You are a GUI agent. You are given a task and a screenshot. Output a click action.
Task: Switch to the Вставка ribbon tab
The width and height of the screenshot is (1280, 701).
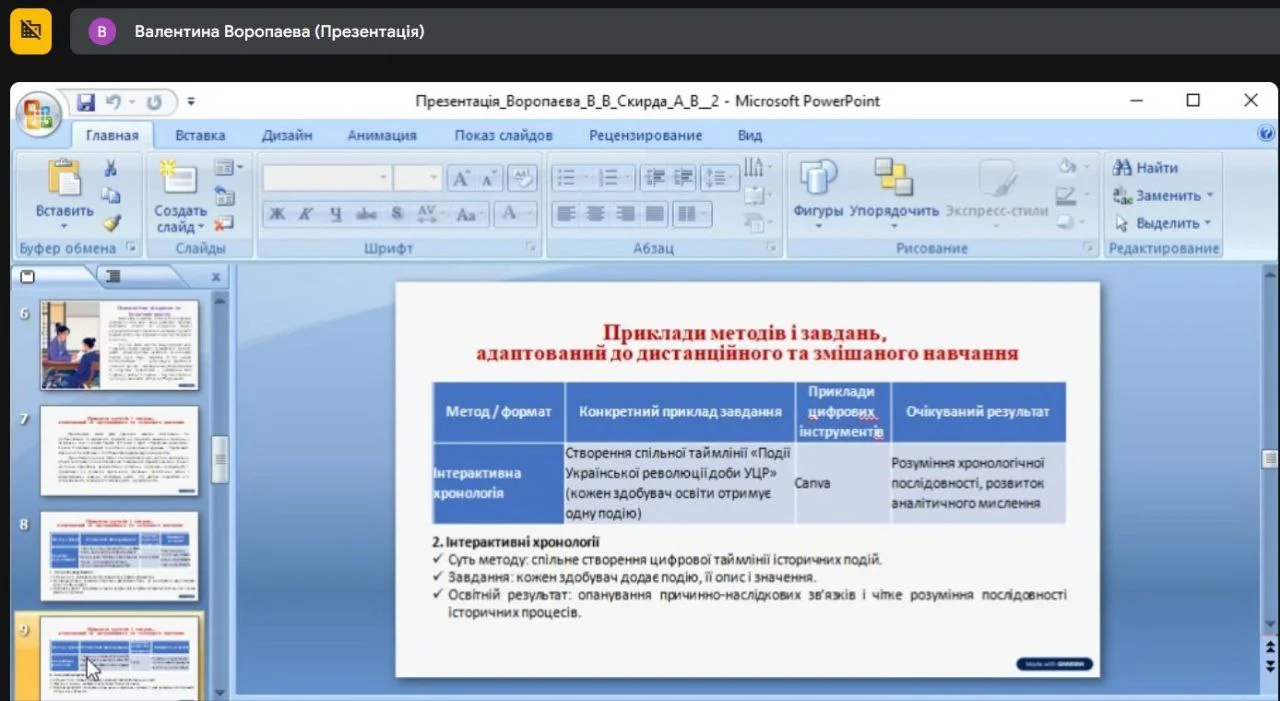coord(200,135)
